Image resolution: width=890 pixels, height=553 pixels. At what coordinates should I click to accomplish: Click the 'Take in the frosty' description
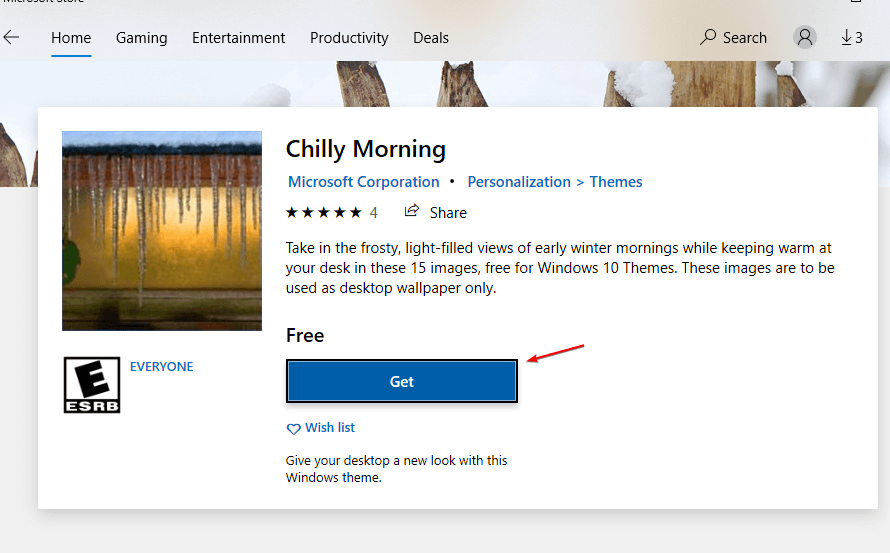coord(560,268)
